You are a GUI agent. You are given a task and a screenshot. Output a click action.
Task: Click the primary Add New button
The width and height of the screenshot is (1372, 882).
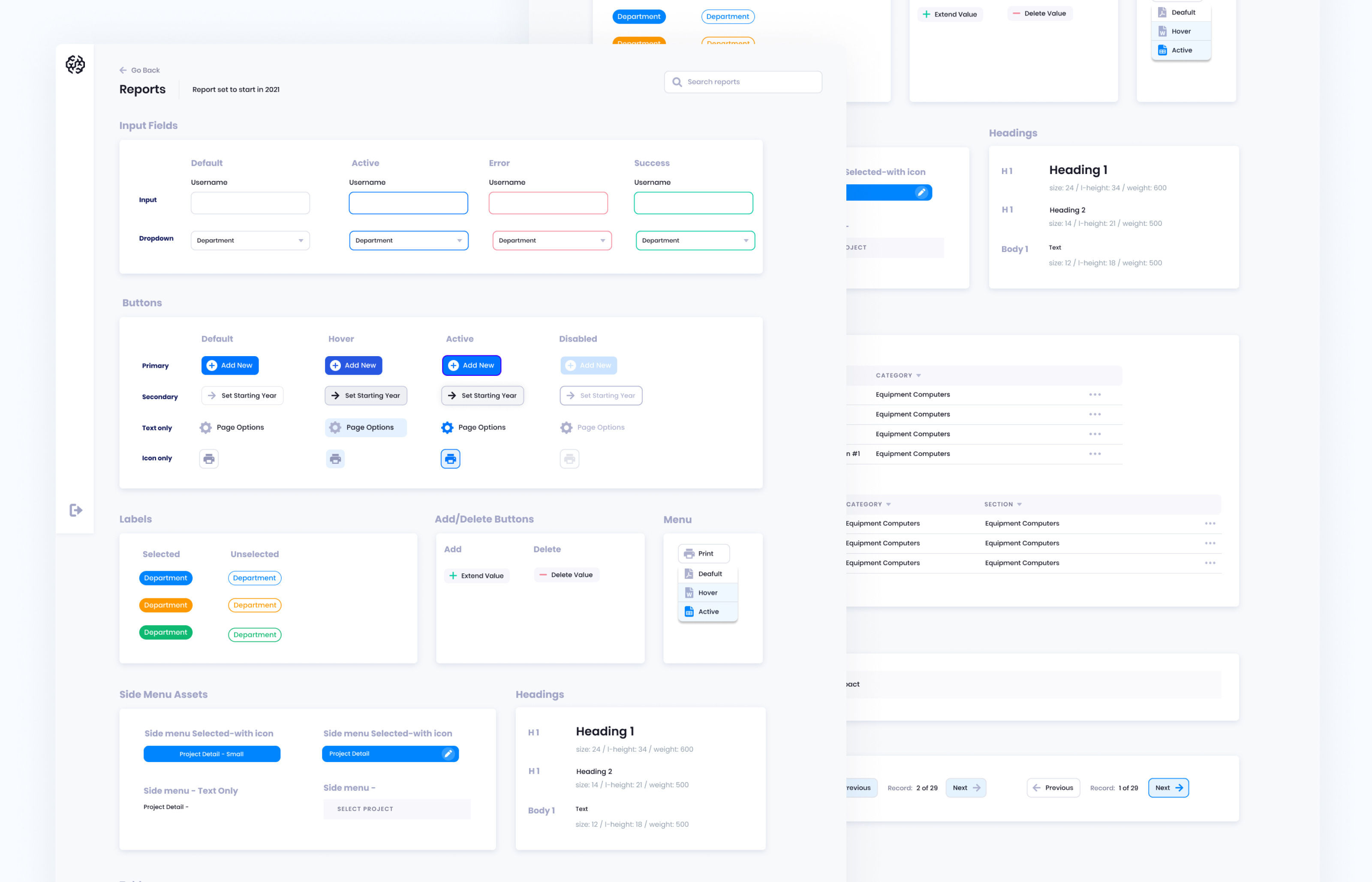[229, 365]
